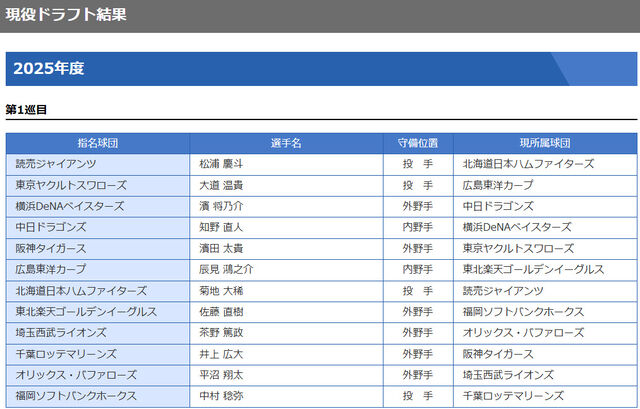Click the "投 手" position in 菊地 大稀's row

pyautogui.click(x=418, y=291)
